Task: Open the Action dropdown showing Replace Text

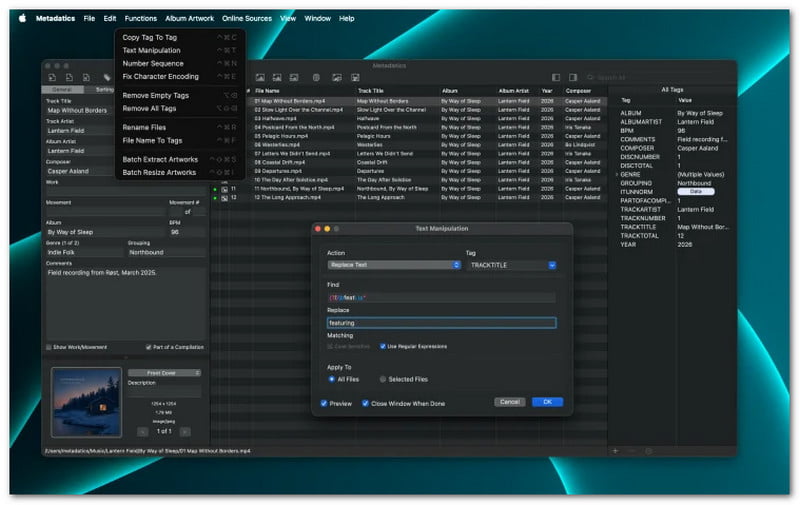Action: tap(394, 265)
